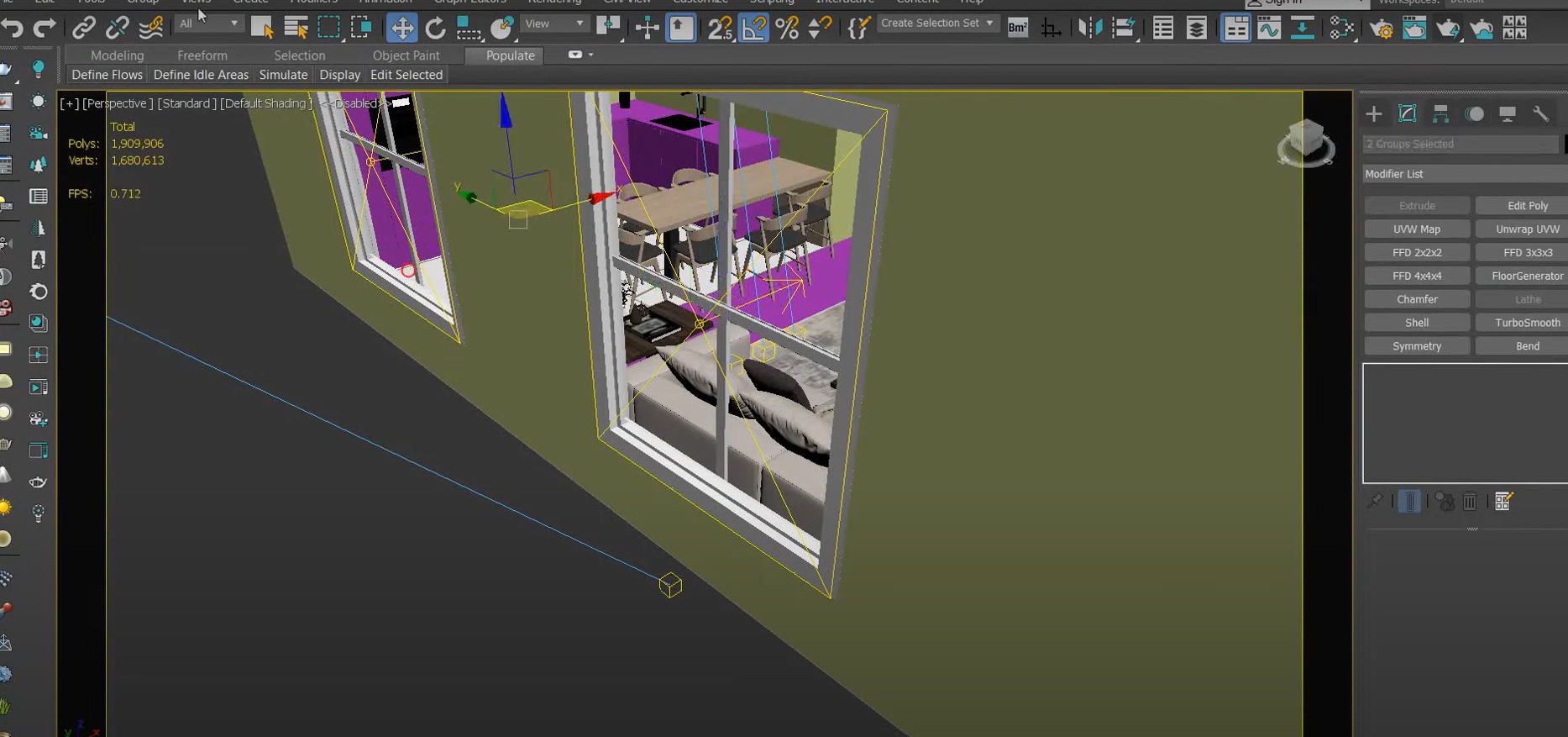Toggle Percent Snap on toolbar
The height and width of the screenshot is (737, 1568).
coord(787,28)
